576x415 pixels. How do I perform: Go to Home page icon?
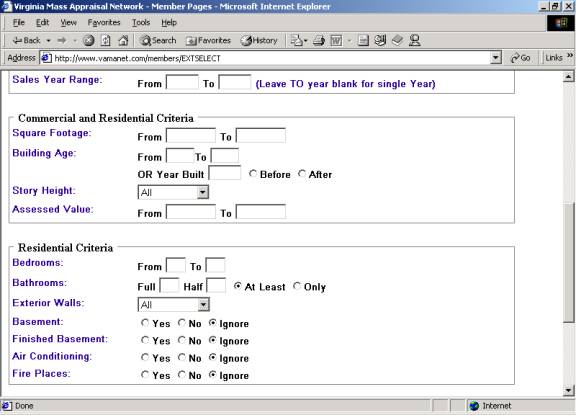point(123,40)
